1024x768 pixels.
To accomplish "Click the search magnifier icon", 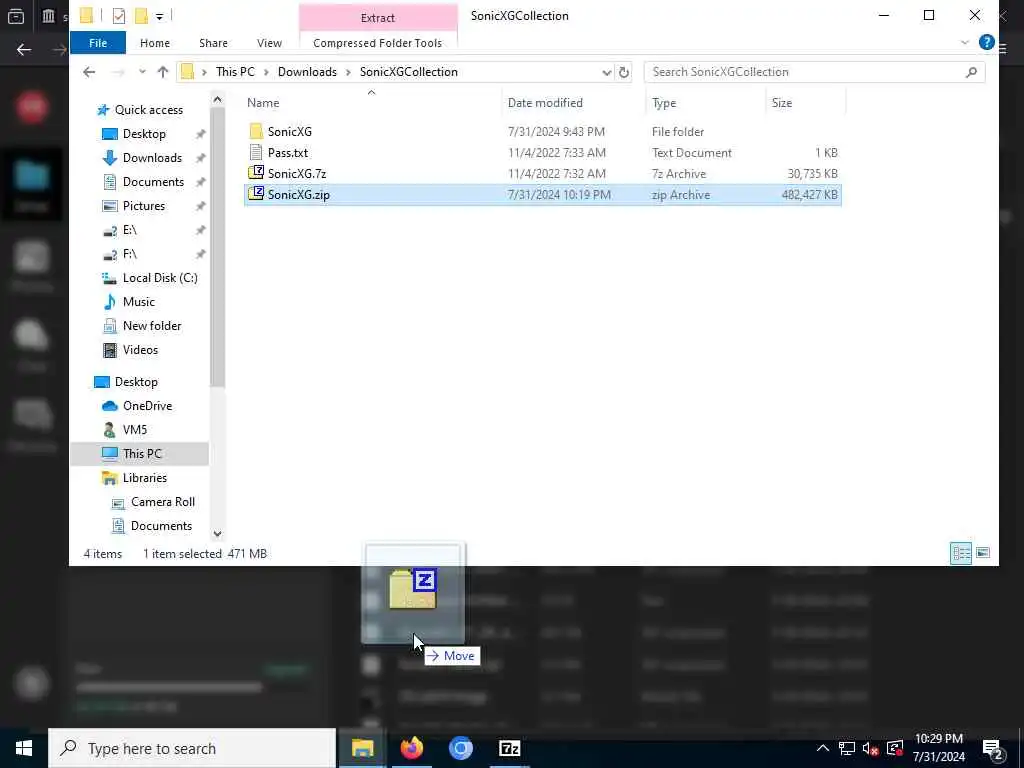I will (971, 72).
